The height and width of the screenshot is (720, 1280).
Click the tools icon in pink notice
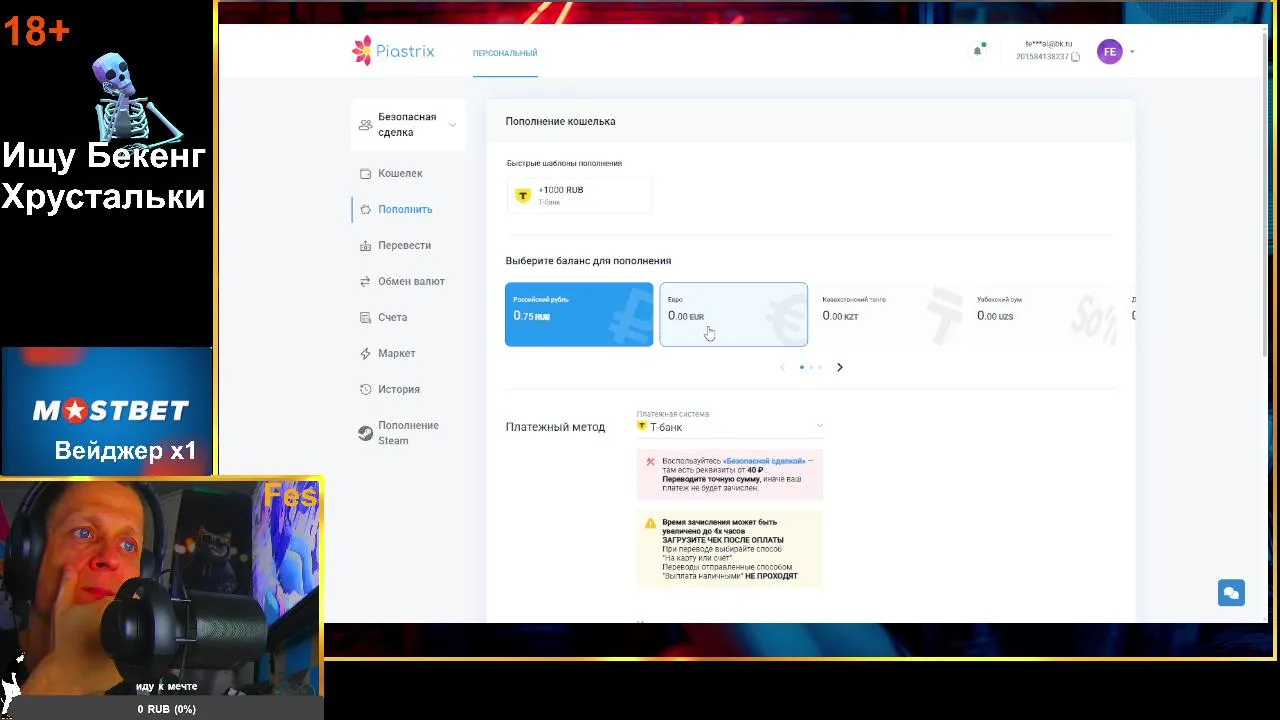(650, 462)
